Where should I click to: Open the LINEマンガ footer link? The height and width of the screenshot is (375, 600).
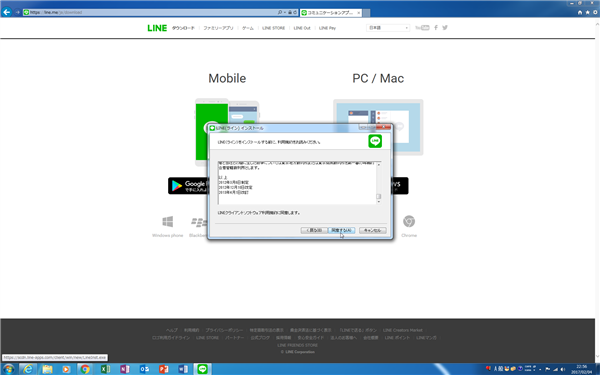point(426,338)
